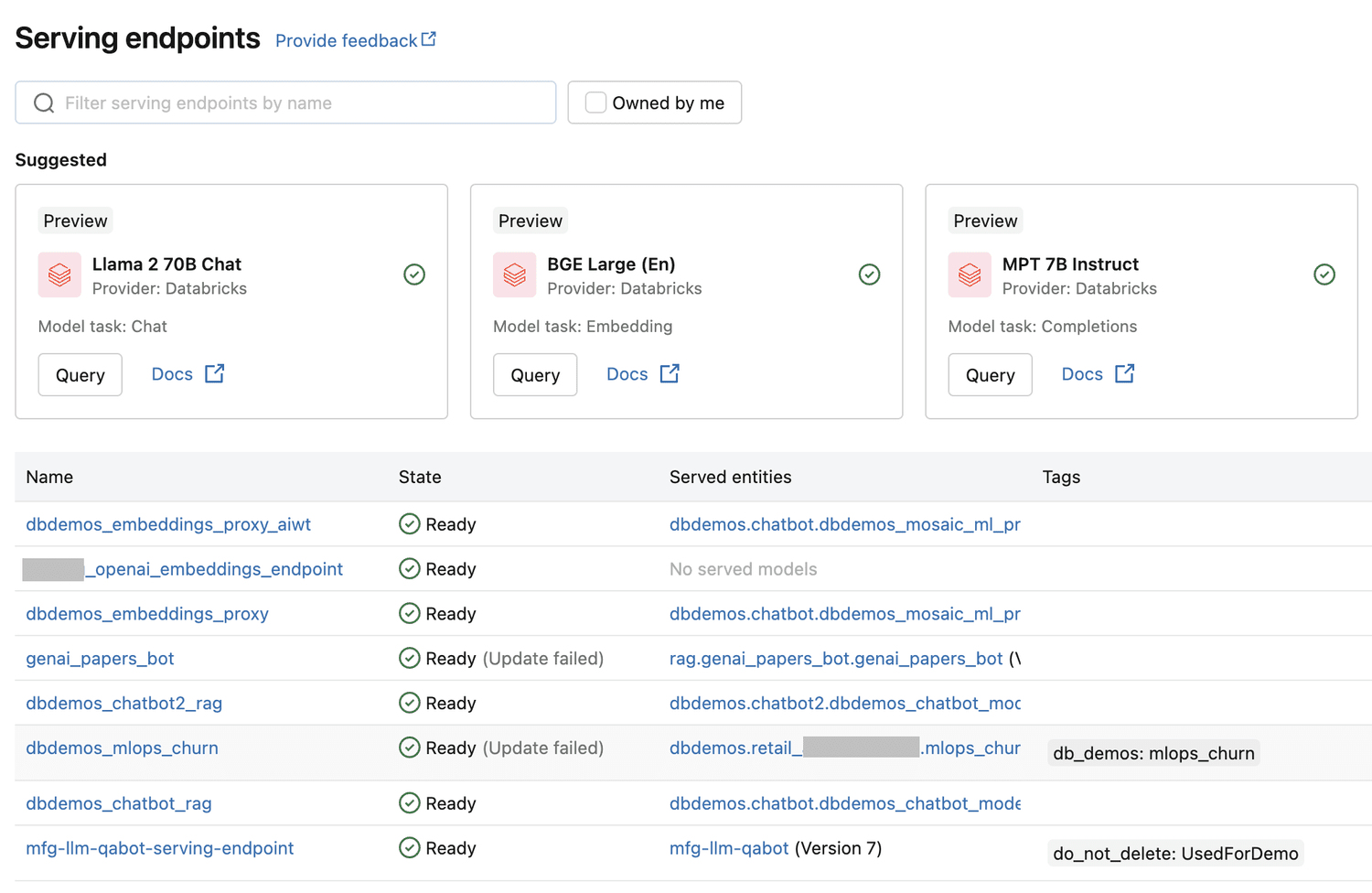Click the magnifier icon in the filter field
The height and width of the screenshot is (893, 1372).
(x=43, y=102)
